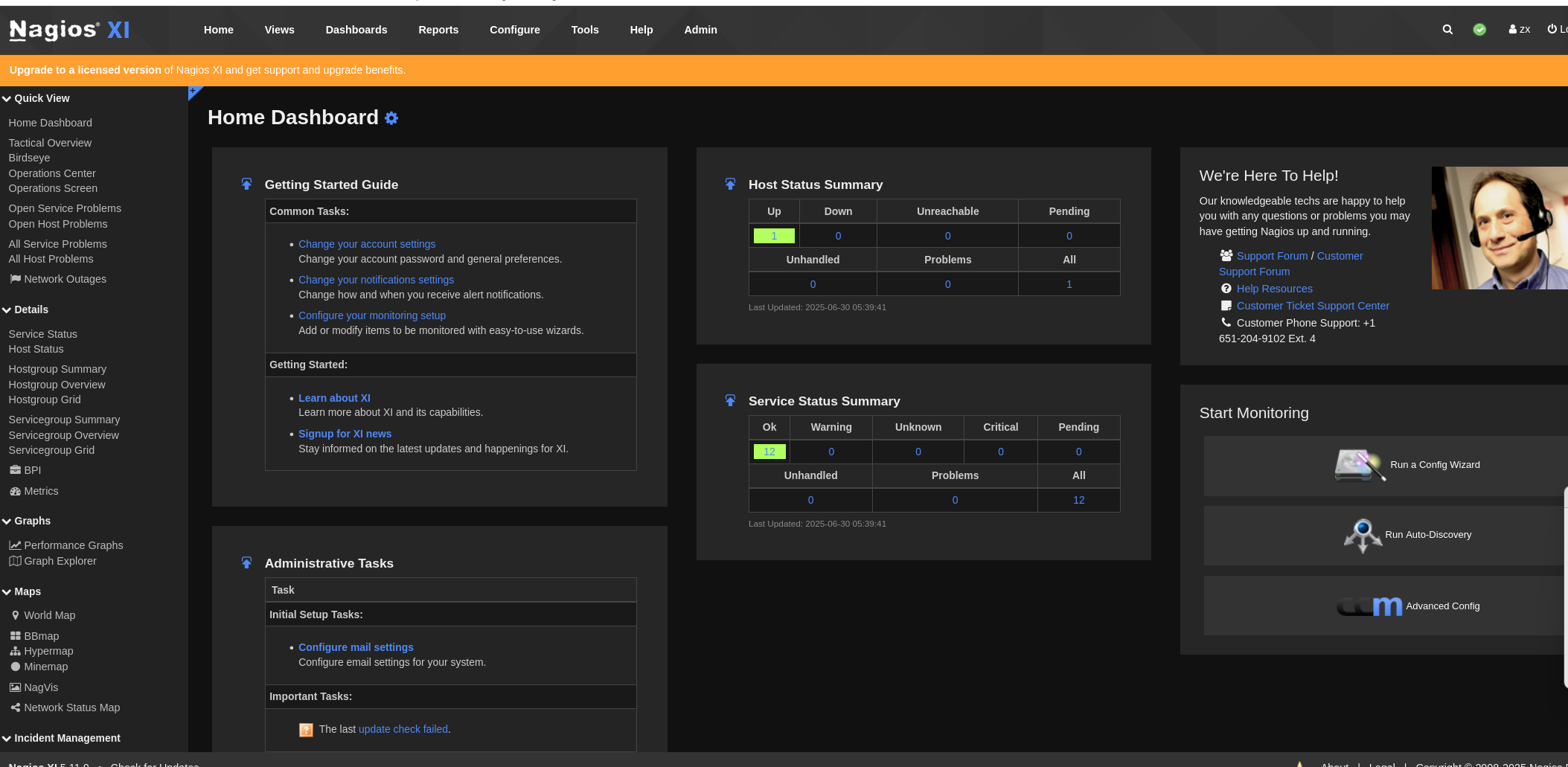This screenshot has height=767, width=1568.
Task: Open Birdseye in sidebar
Action: [29, 158]
